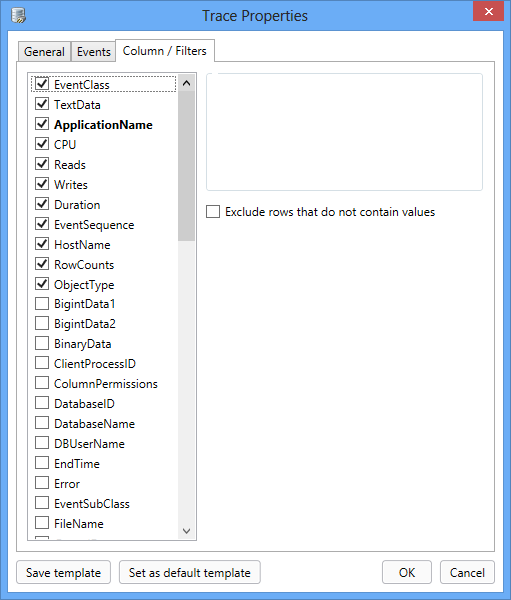The image size is (511, 600).
Task: Cancel the trace properties changes
Action: [467, 572]
